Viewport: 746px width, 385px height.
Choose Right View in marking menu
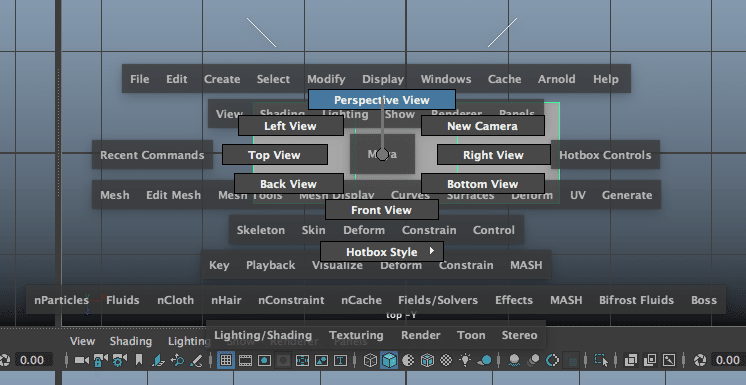click(493, 155)
